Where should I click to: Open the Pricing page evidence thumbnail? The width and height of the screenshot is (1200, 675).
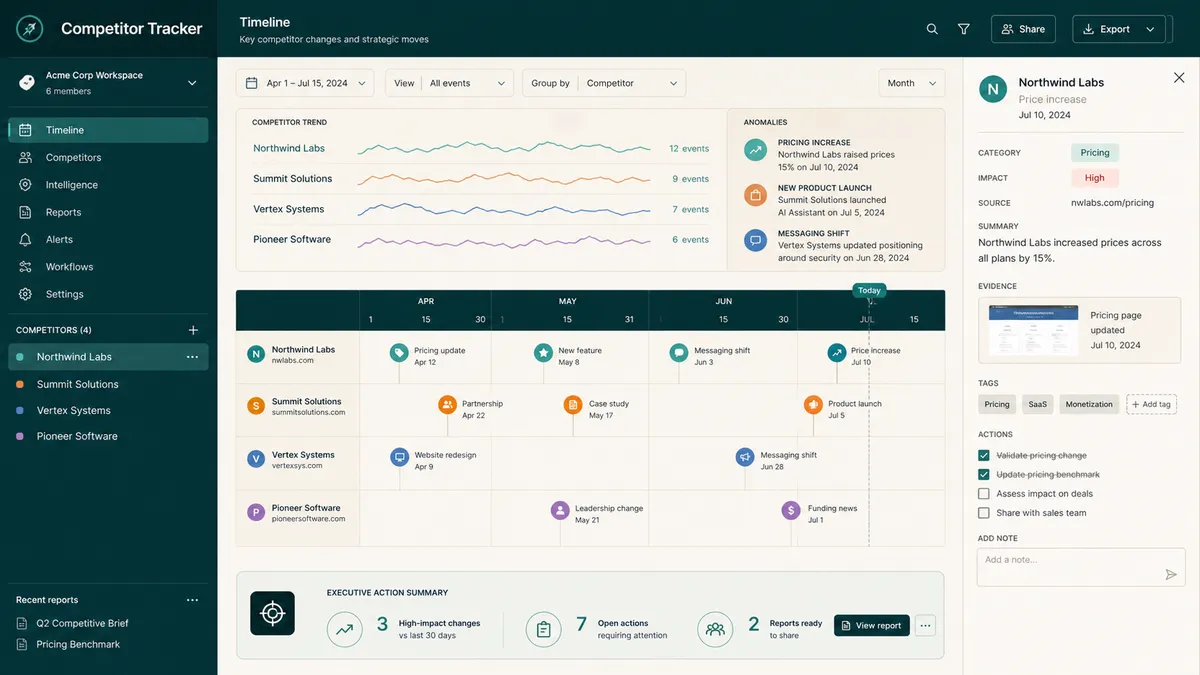[x=1033, y=331]
